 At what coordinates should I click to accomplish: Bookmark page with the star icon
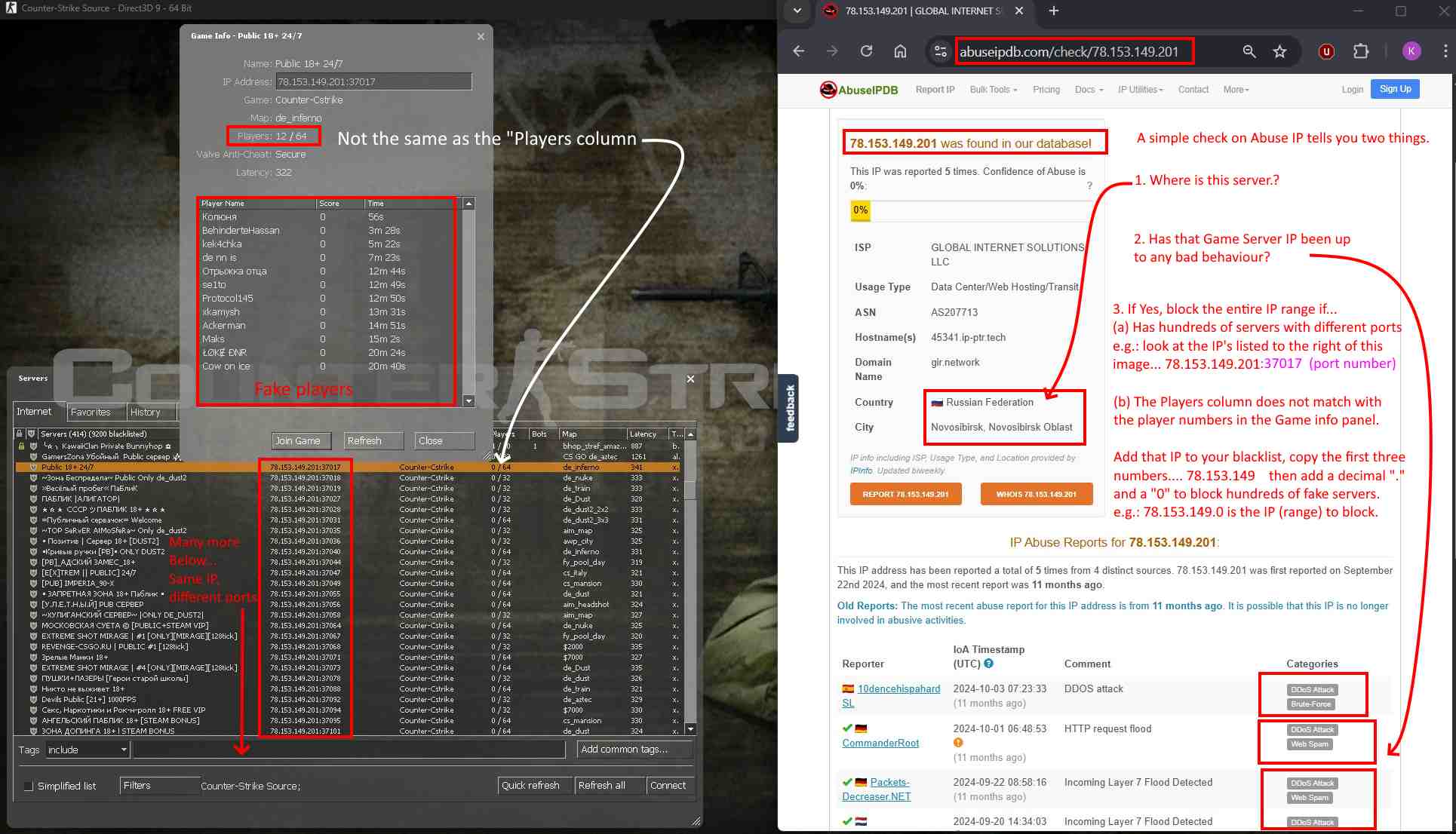pyautogui.click(x=1279, y=51)
